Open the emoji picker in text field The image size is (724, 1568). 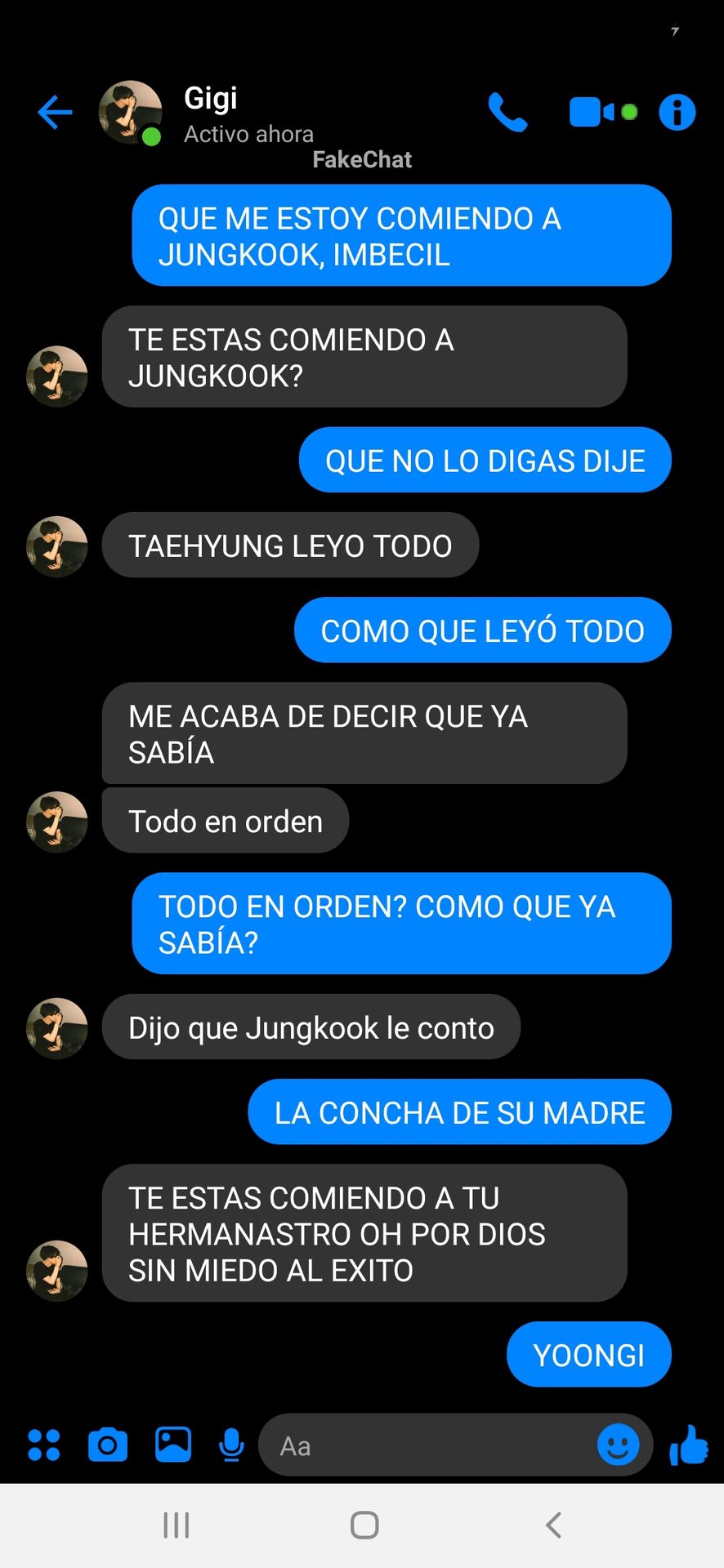pos(619,1445)
